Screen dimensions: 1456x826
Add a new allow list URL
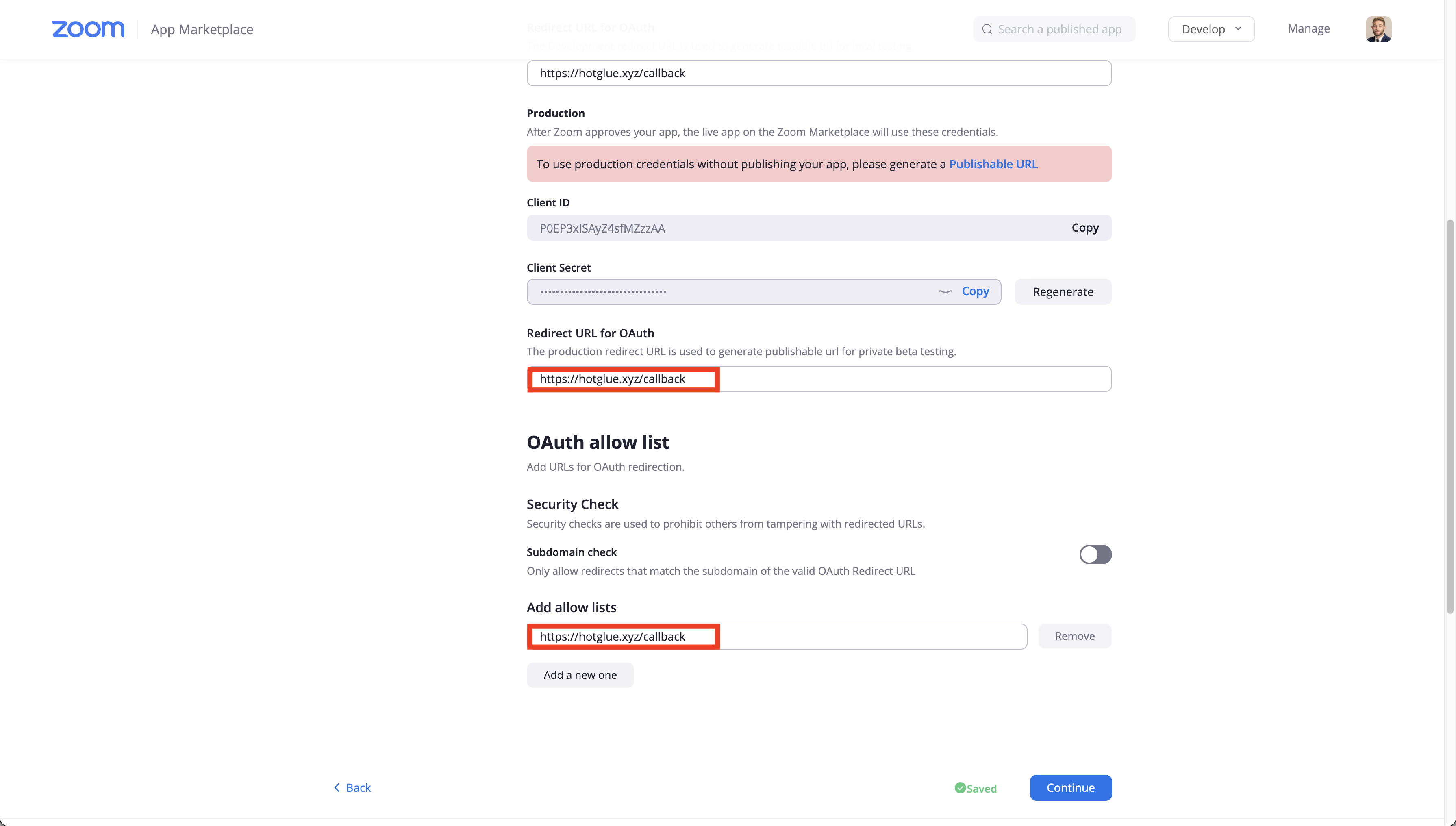pos(580,675)
